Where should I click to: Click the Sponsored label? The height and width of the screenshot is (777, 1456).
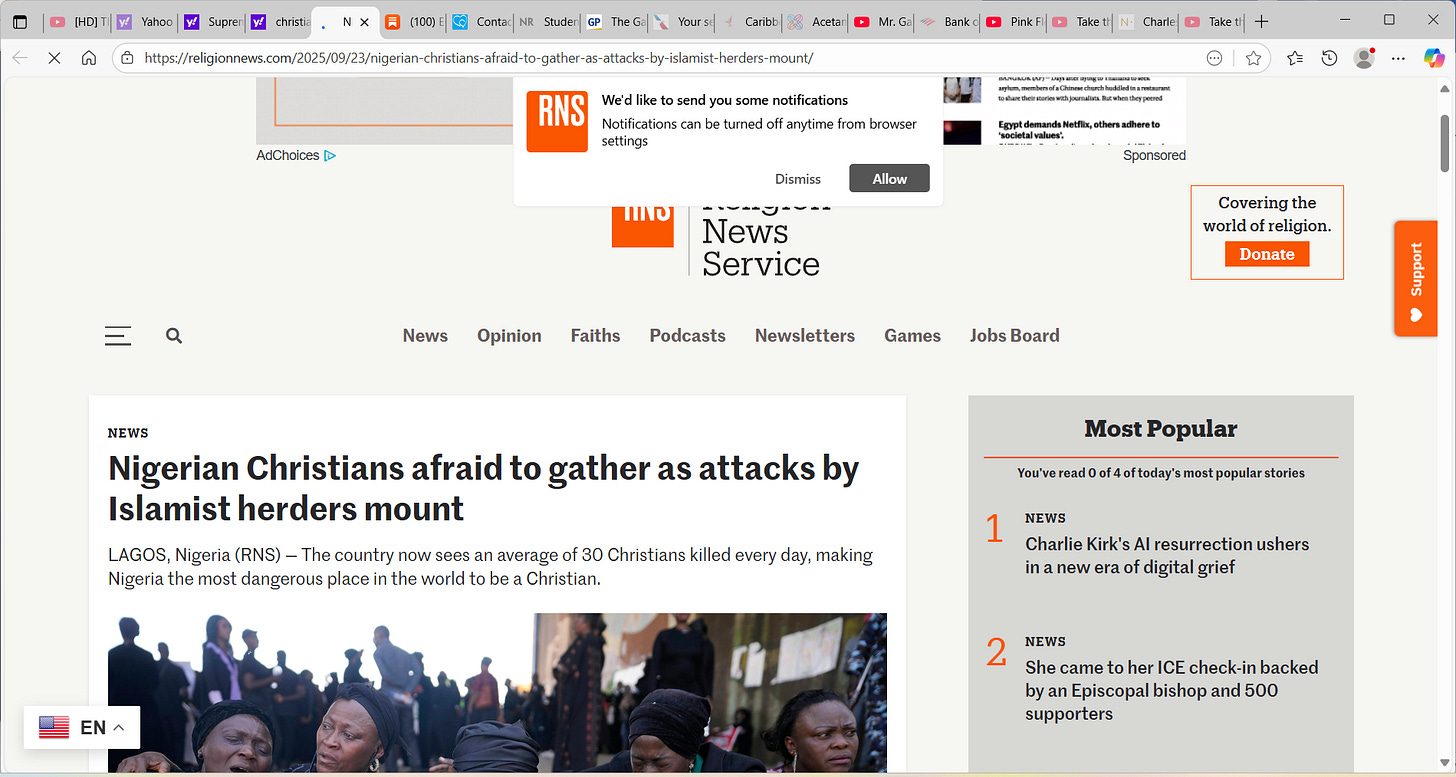(1154, 155)
